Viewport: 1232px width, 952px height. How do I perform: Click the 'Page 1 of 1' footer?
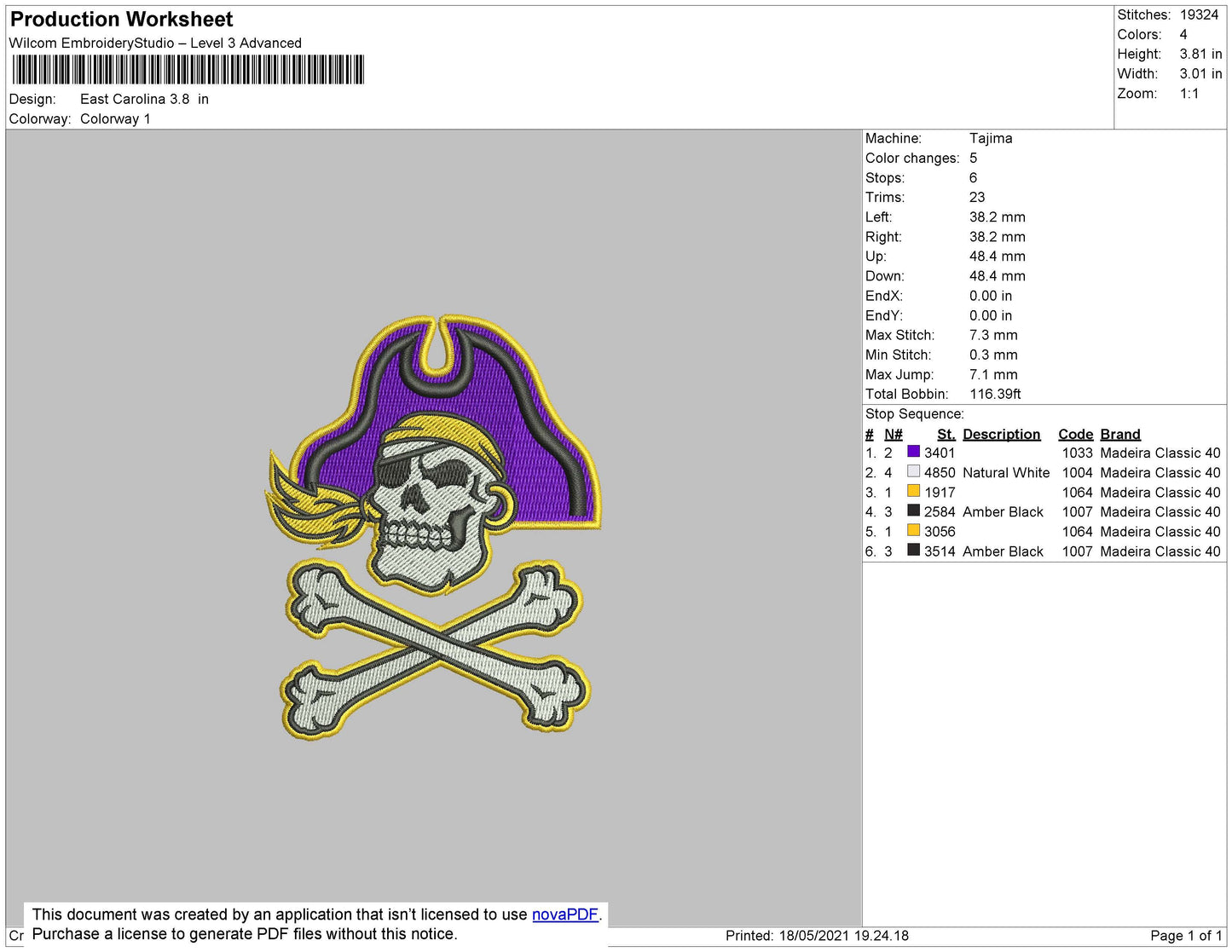tap(1186, 935)
